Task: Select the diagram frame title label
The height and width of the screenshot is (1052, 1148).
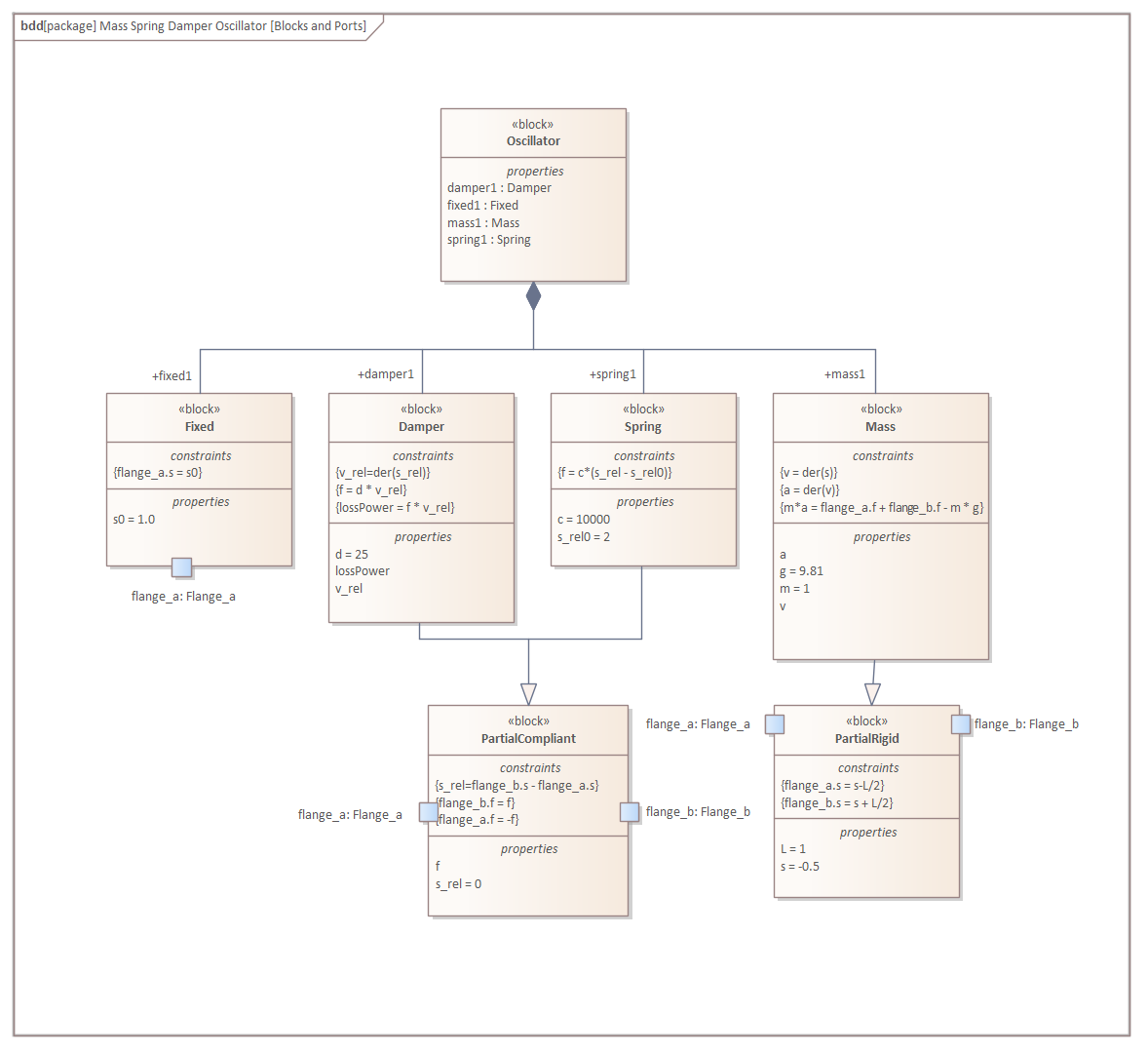Action: point(194,26)
